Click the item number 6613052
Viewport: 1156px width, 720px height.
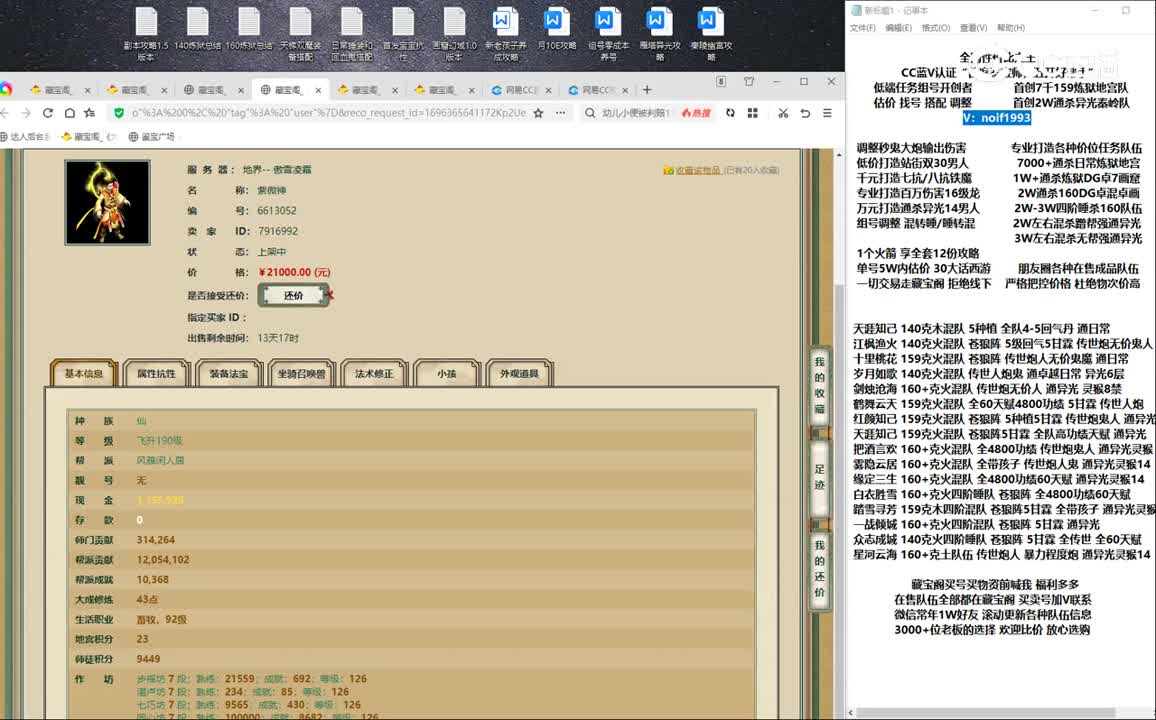[276, 211]
